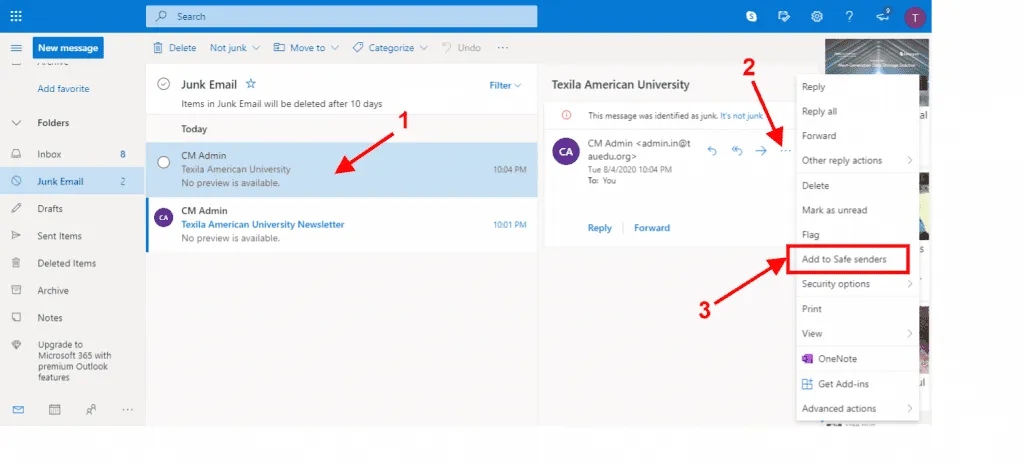The image size is (1024, 468).
Task: Choose OneNote from the context menu
Action: click(857, 359)
